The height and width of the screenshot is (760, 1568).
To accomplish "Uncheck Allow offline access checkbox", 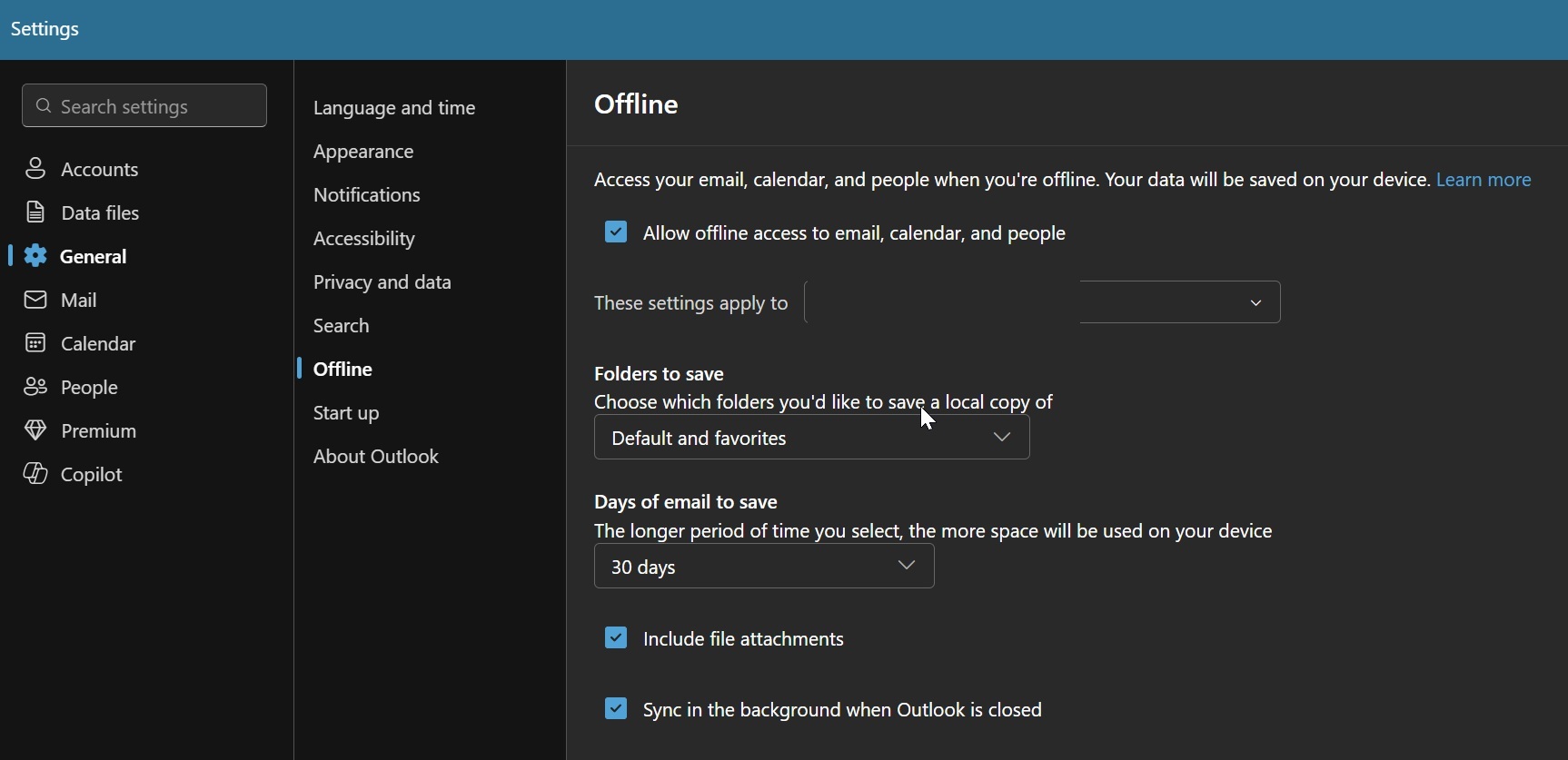I will (616, 232).
